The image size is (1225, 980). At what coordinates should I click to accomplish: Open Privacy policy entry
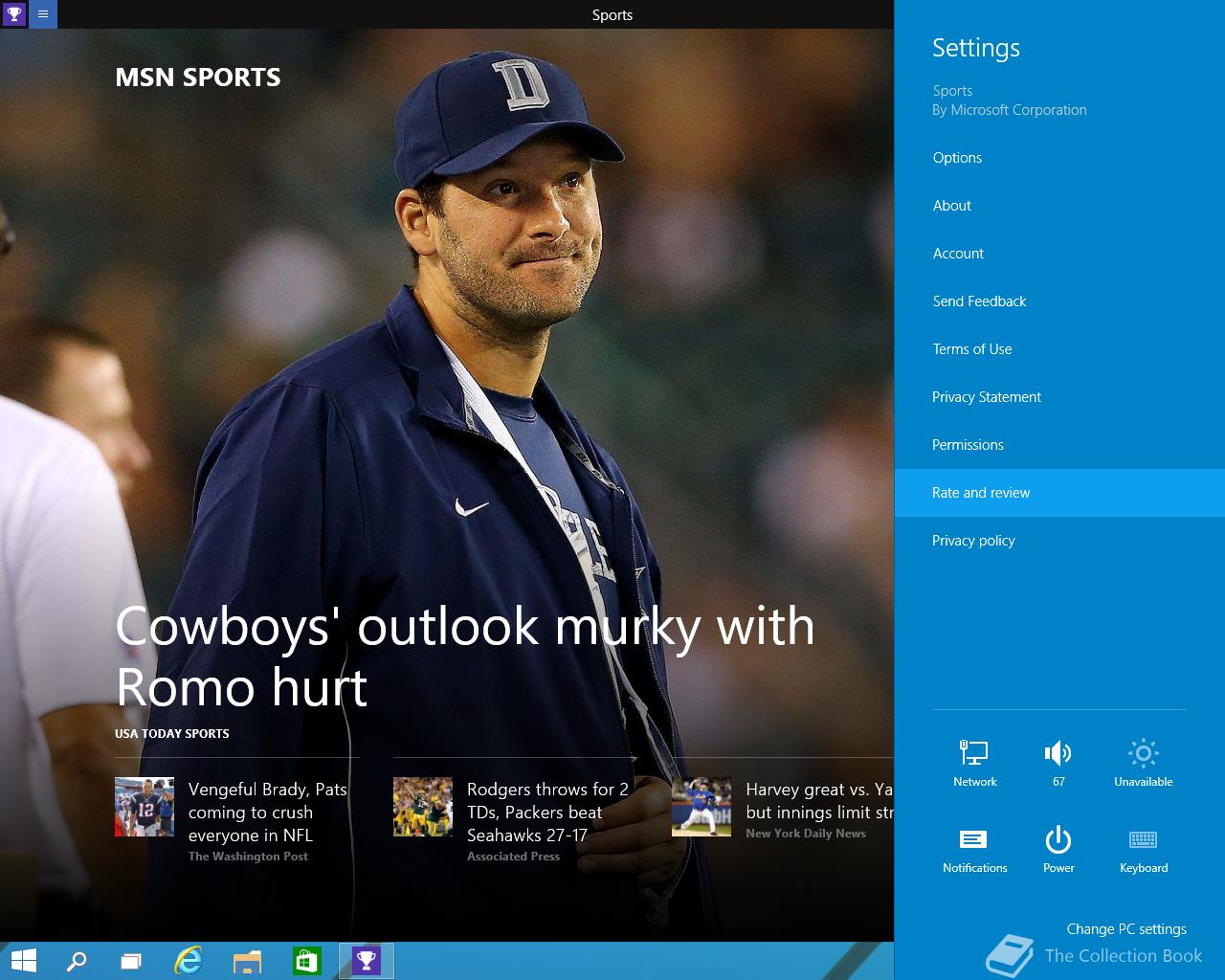[1059, 541]
